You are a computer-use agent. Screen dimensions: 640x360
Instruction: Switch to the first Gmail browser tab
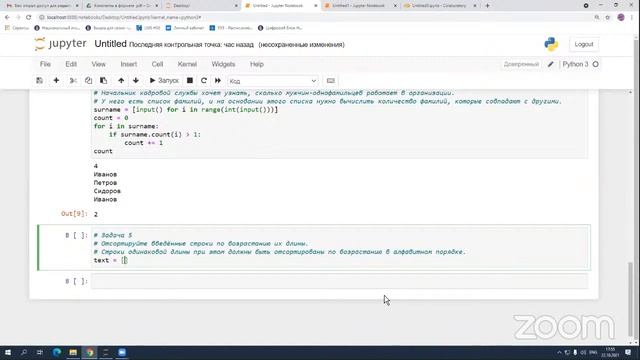pyautogui.click(x=42, y=6)
